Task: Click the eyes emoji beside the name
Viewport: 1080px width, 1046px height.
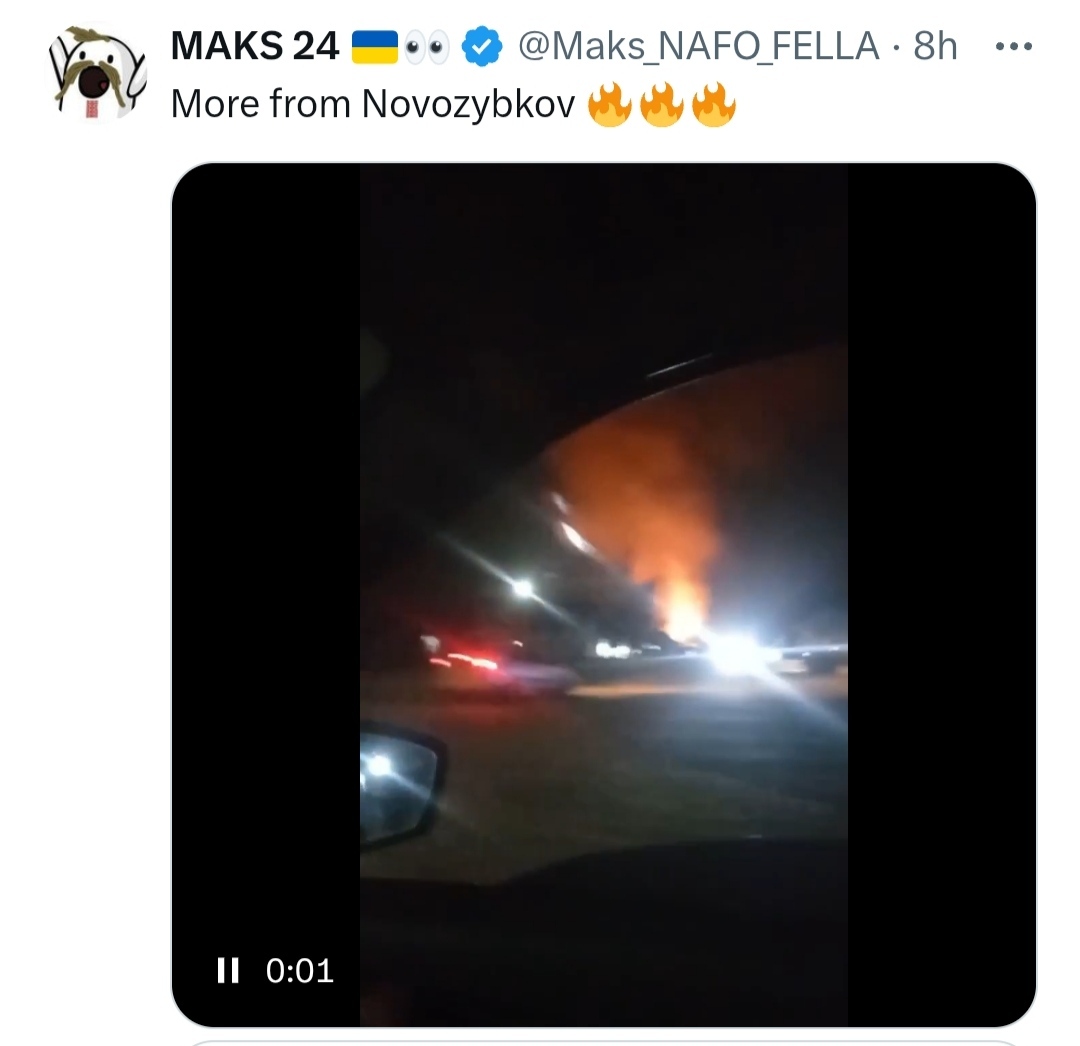Action: click(427, 46)
